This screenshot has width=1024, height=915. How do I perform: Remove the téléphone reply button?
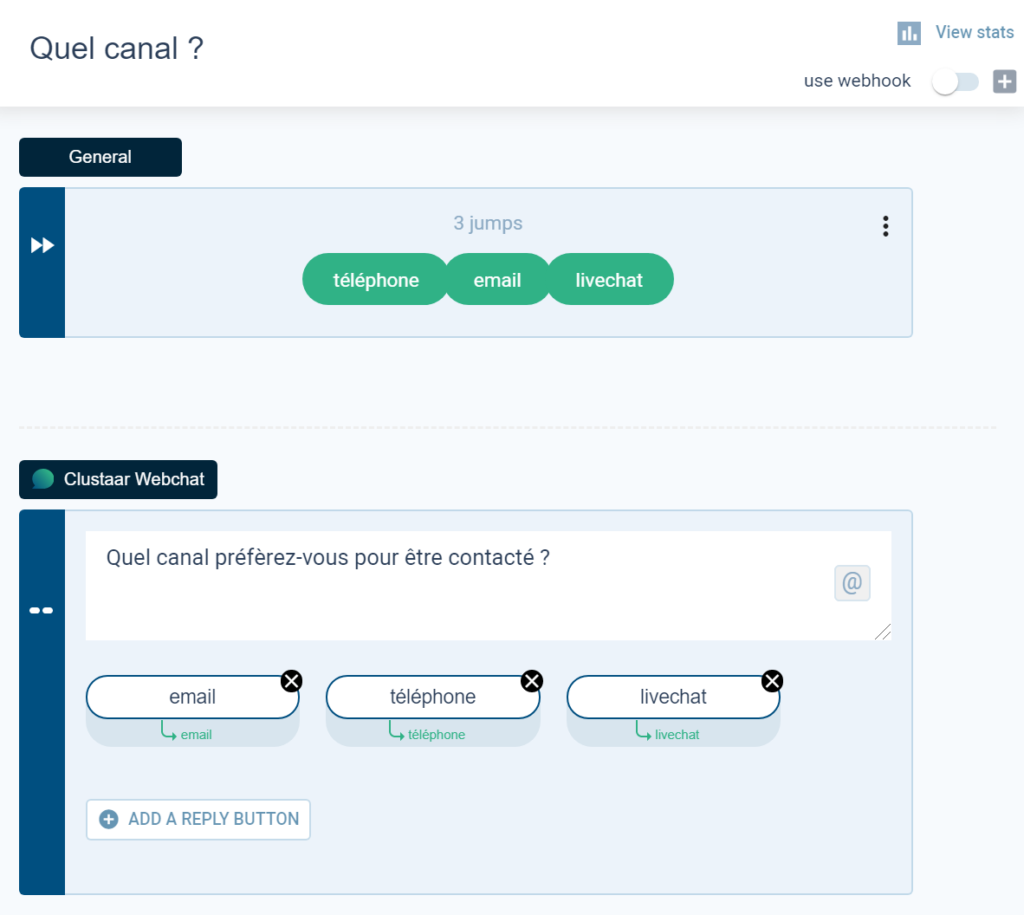[532, 681]
